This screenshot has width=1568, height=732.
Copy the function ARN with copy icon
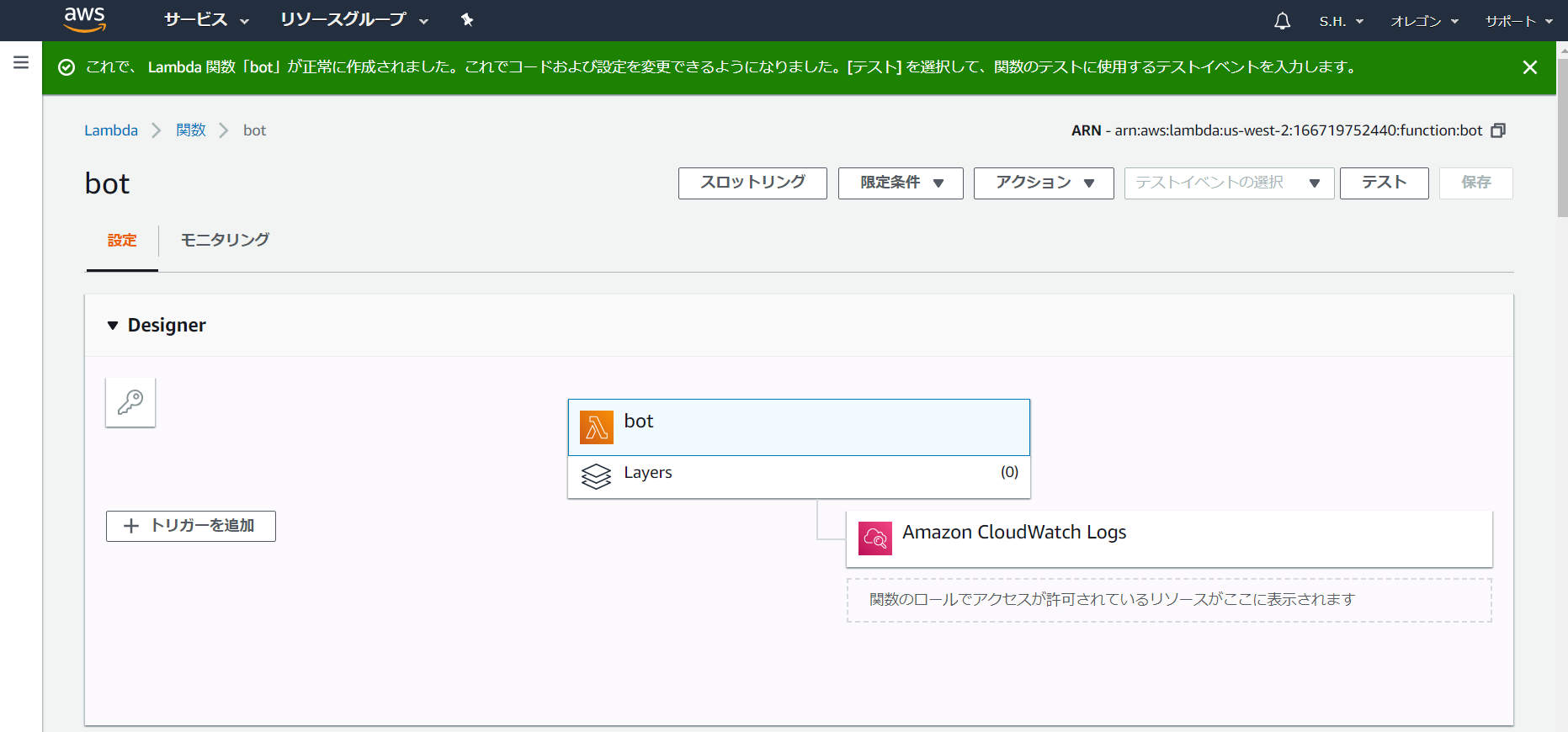1498,130
